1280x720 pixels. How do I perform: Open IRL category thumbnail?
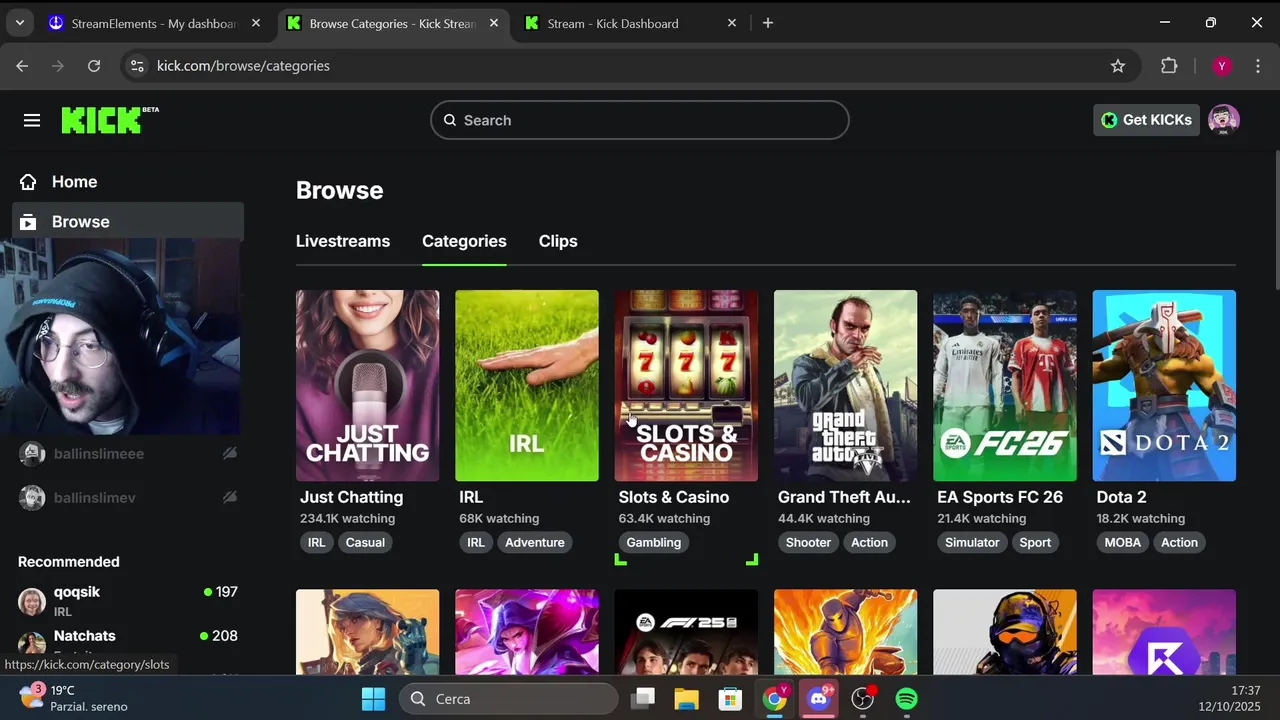(527, 386)
